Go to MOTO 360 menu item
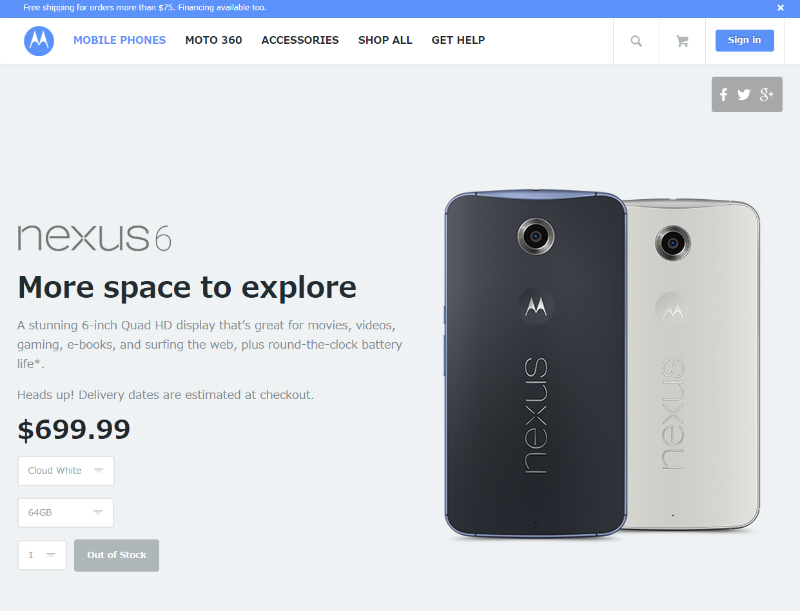Viewport: 800px width, 611px height. 213,40
